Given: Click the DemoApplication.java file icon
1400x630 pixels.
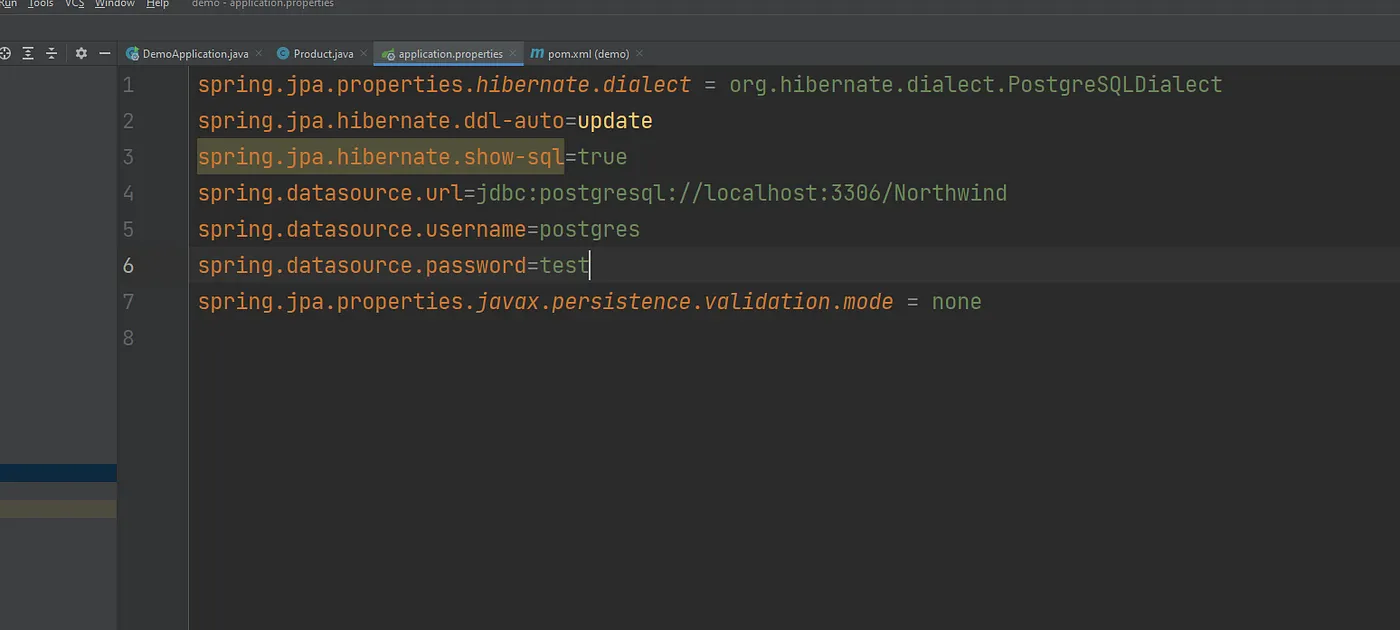Looking at the screenshot, I should pos(132,54).
